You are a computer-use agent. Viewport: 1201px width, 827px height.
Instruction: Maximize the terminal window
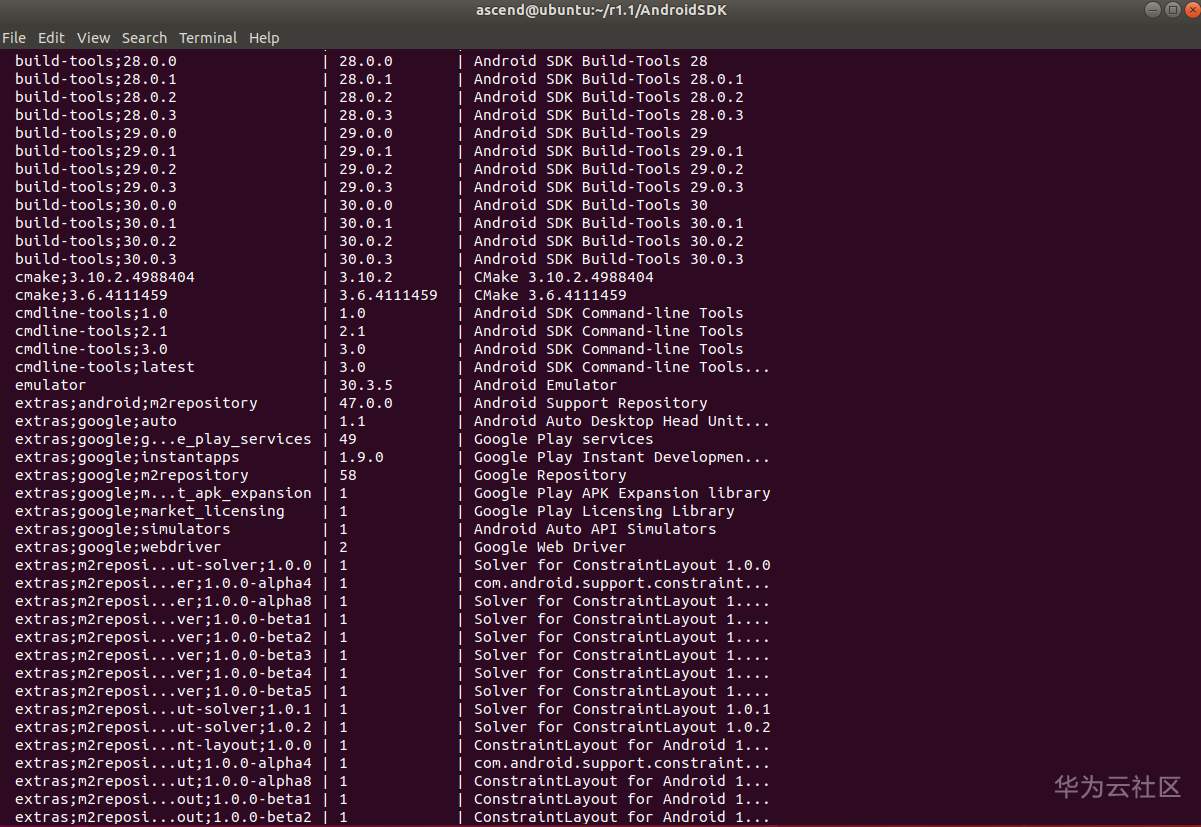click(1171, 10)
